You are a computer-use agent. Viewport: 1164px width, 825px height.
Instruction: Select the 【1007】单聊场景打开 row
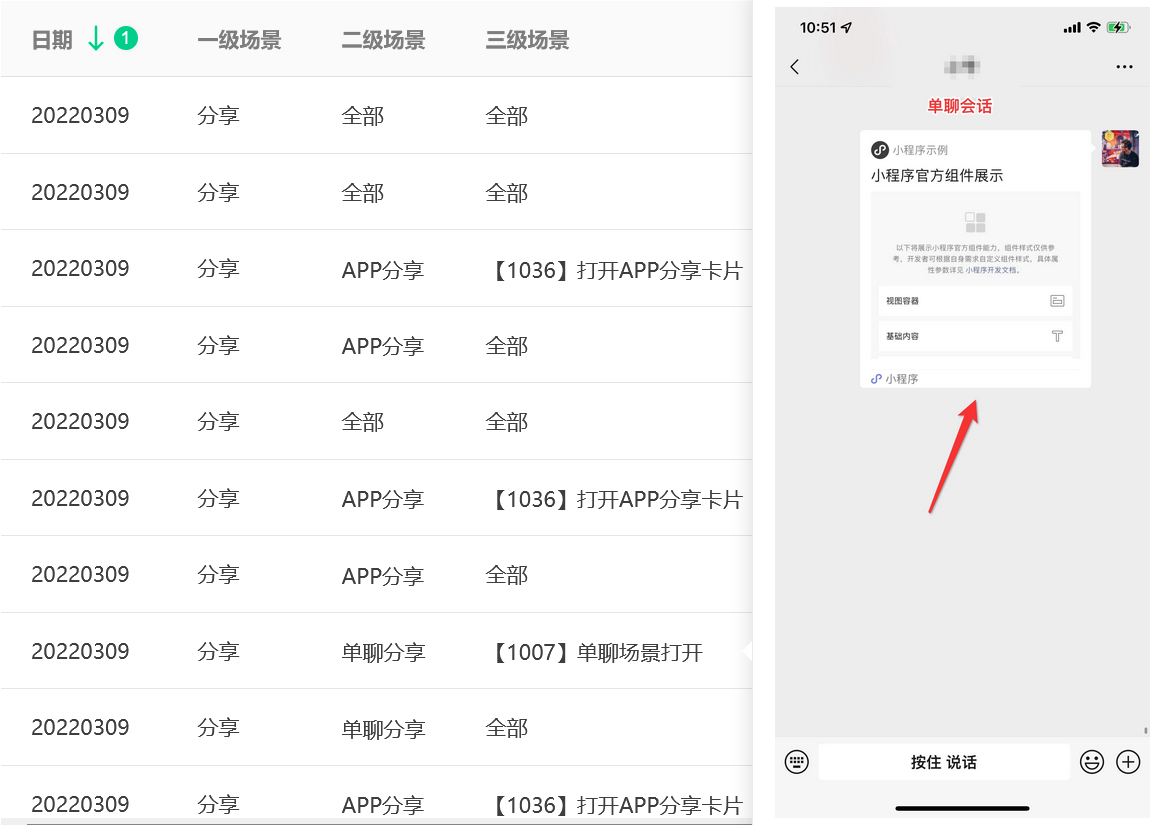pyautogui.click(x=376, y=651)
